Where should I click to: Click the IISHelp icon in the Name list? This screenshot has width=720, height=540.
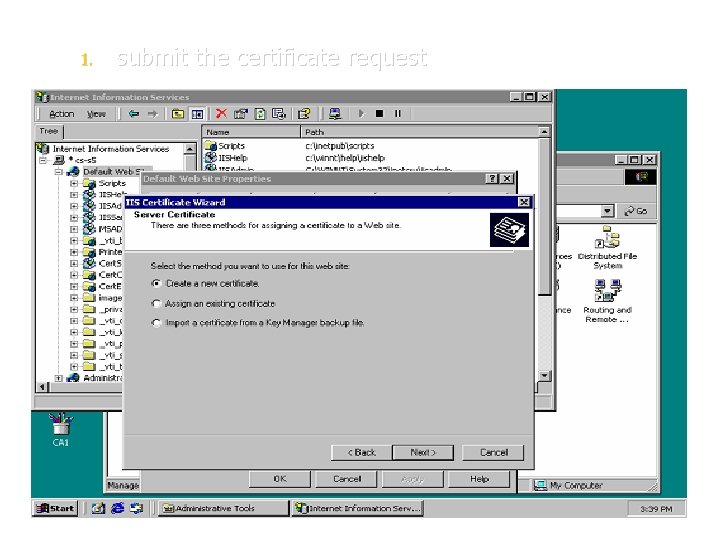[x=211, y=158]
